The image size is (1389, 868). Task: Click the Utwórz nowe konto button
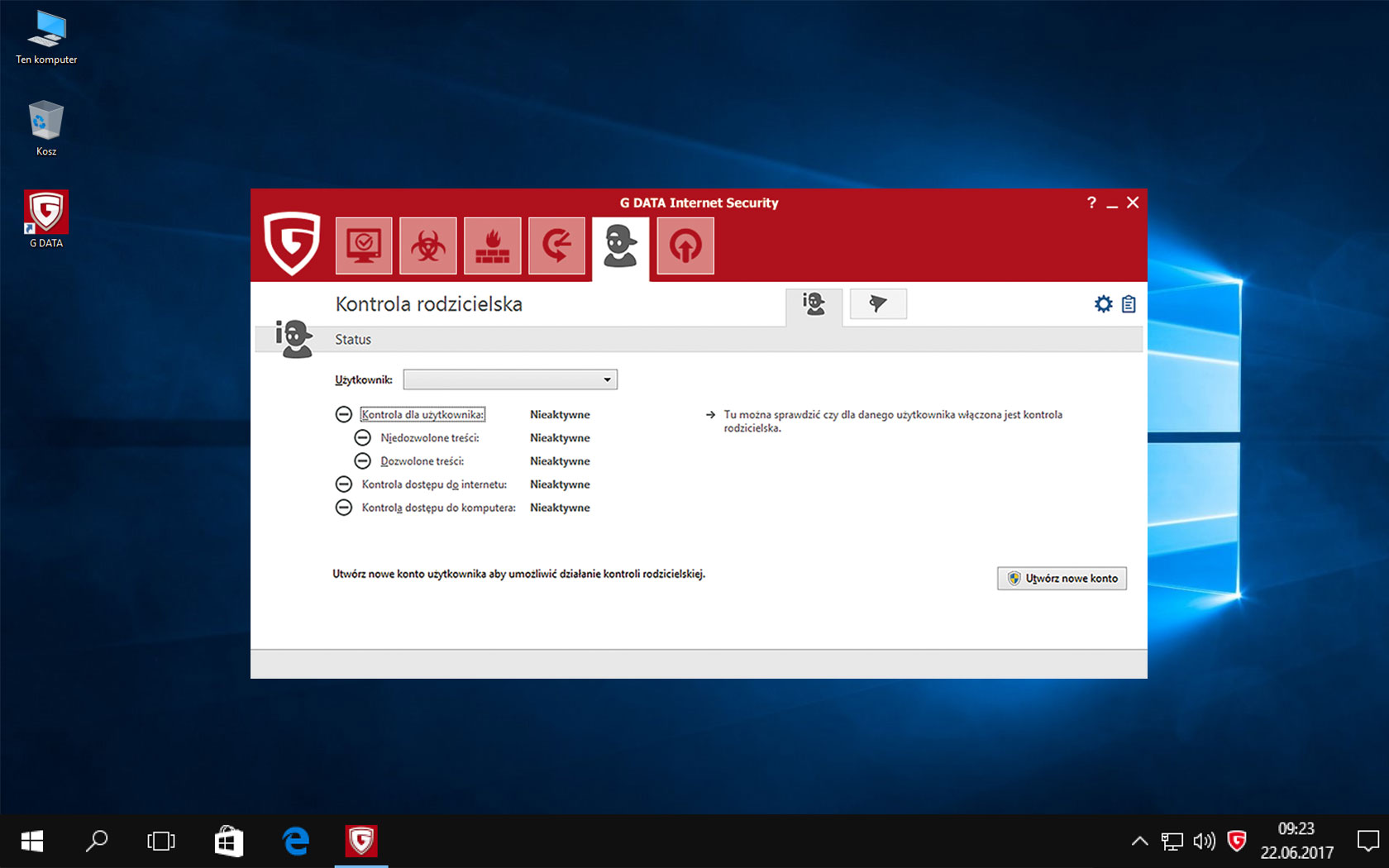[1062, 579]
